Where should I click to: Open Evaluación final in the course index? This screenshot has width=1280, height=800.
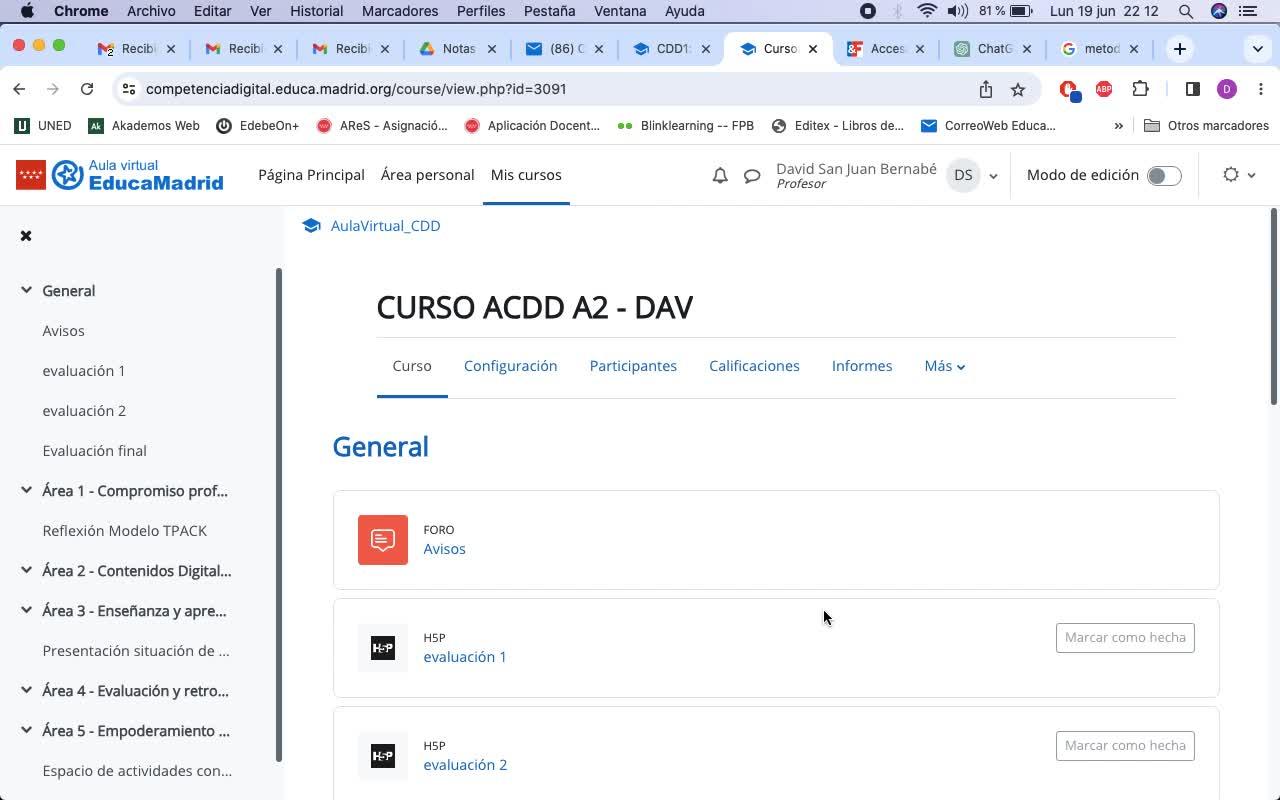(94, 451)
